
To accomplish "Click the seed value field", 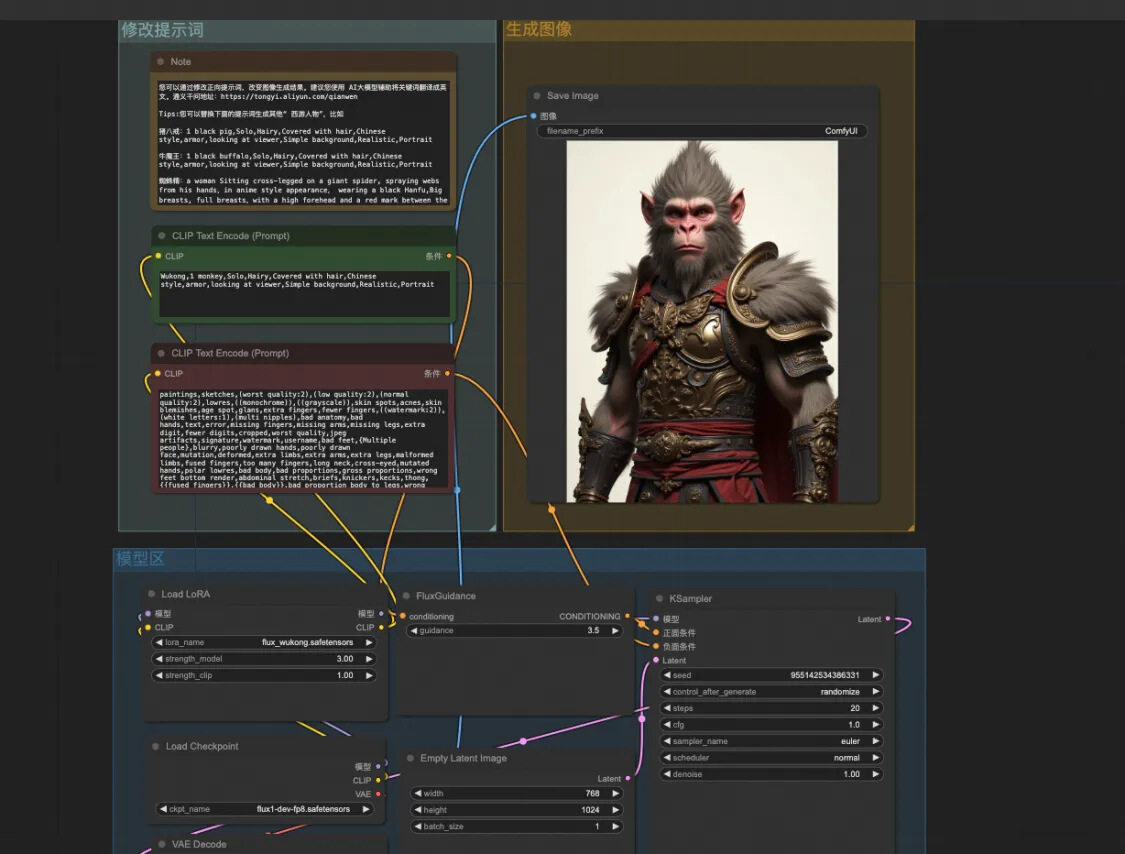I will click(771, 675).
